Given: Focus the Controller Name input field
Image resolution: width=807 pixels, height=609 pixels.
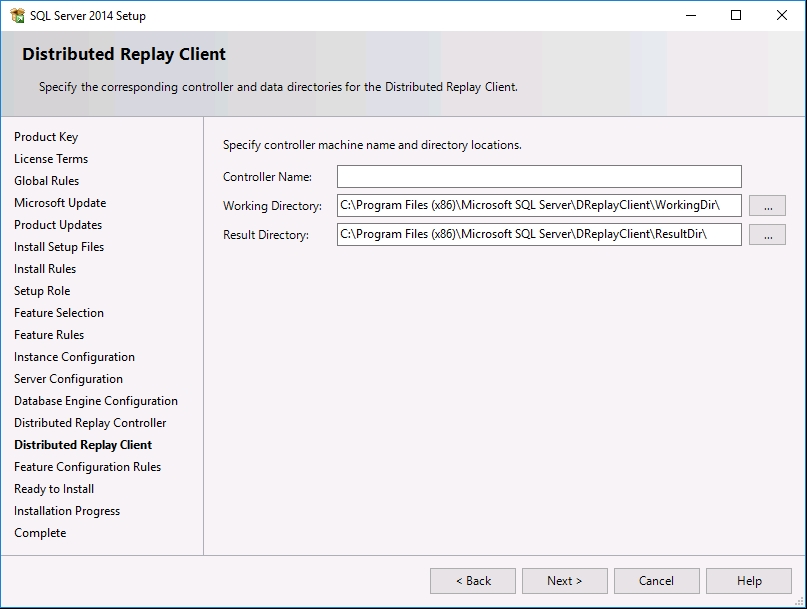Looking at the screenshot, I should point(539,177).
